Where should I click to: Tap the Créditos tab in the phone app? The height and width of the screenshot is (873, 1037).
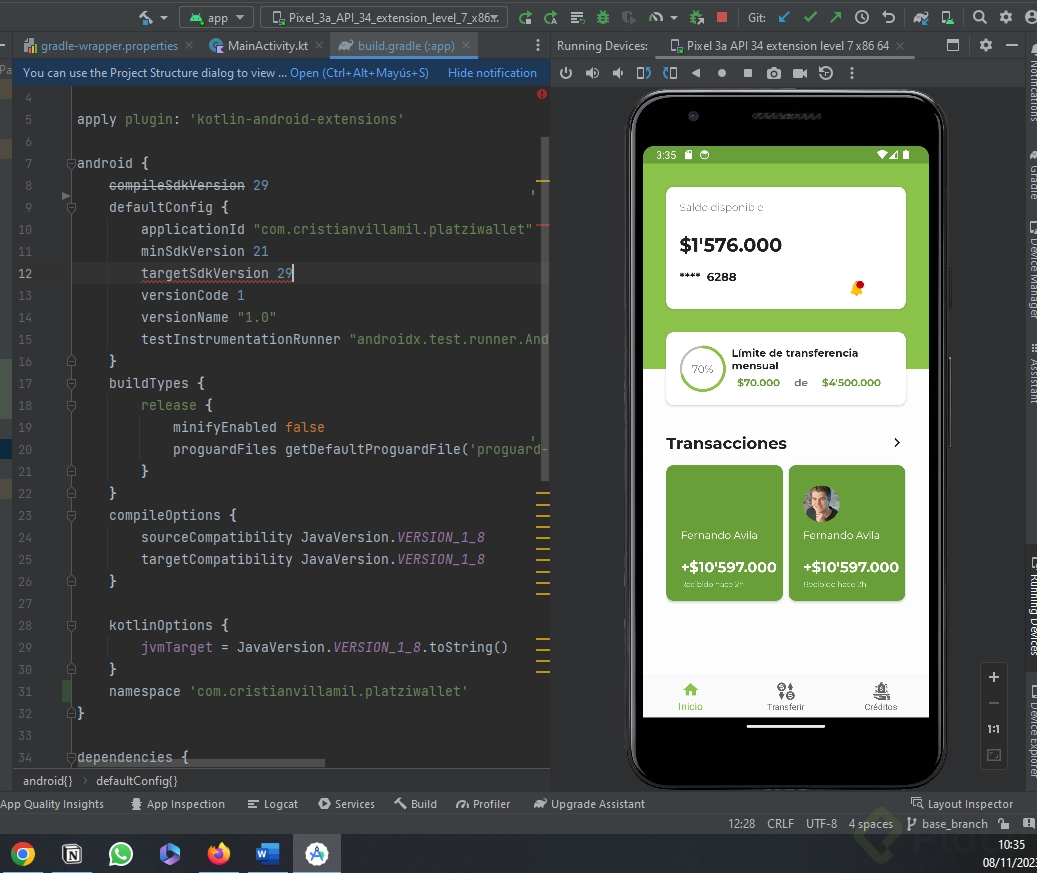point(881,696)
